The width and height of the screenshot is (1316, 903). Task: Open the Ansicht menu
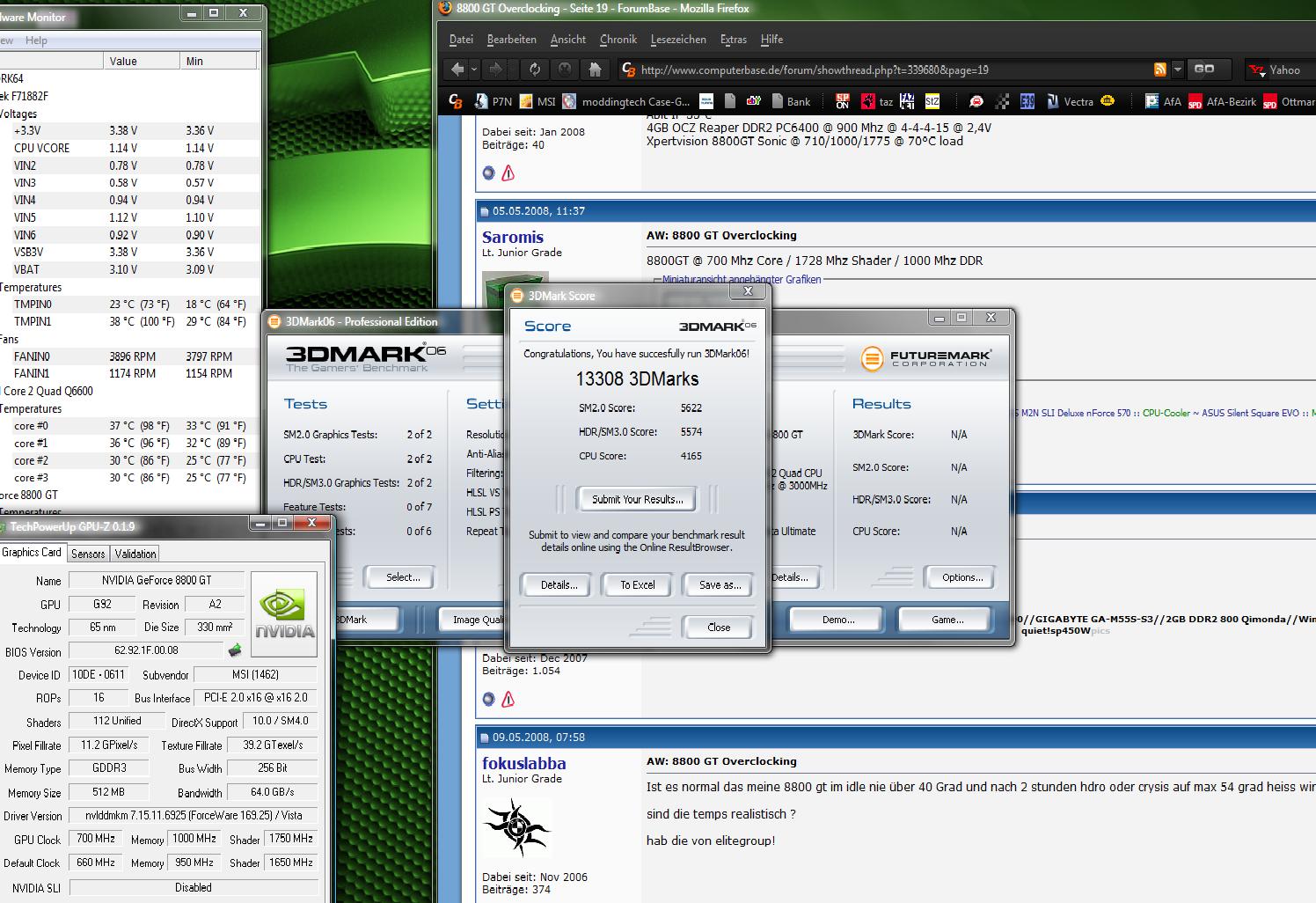[x=568, y=40]
